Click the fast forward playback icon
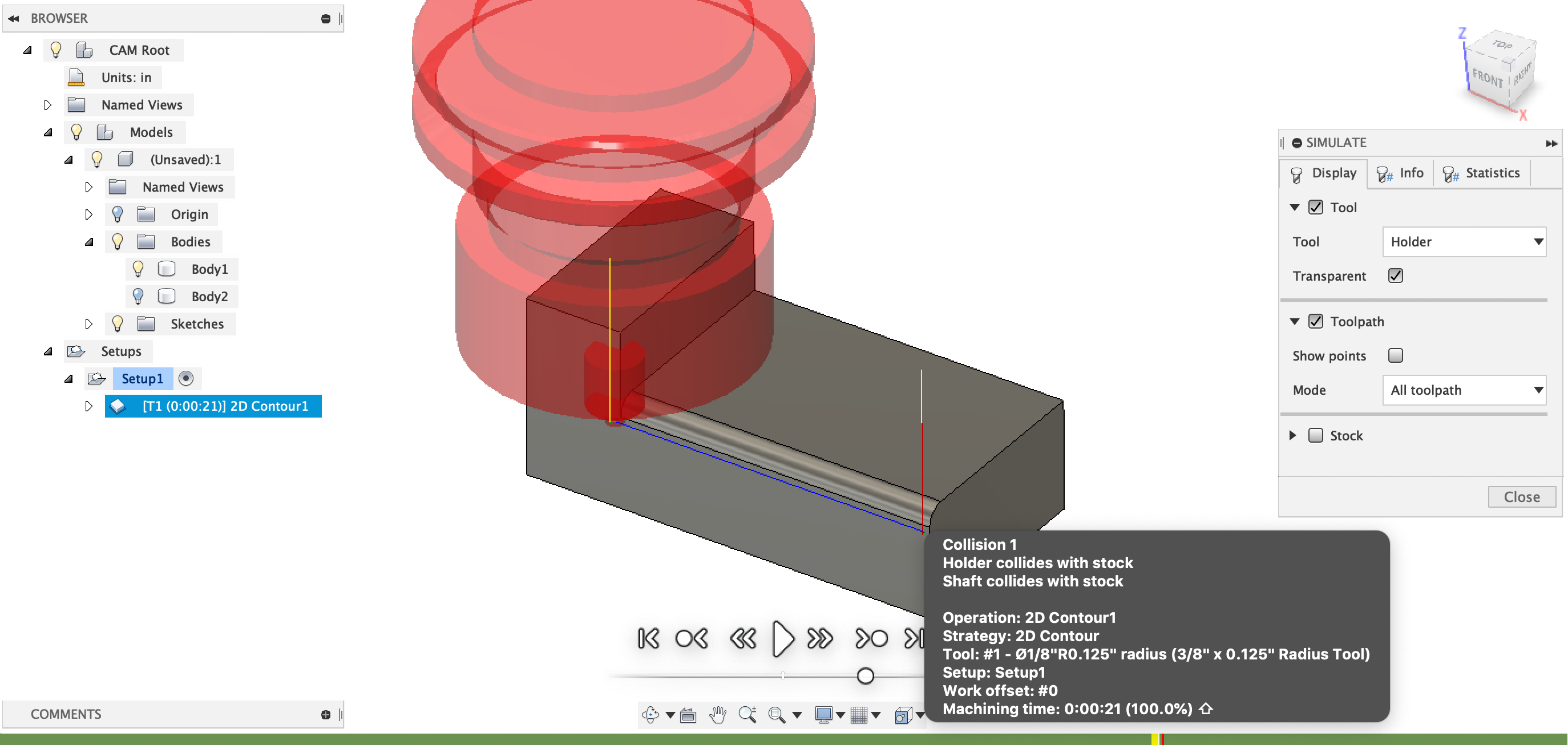The width and height of the screenshot is (1568, 745). point(820,639)
